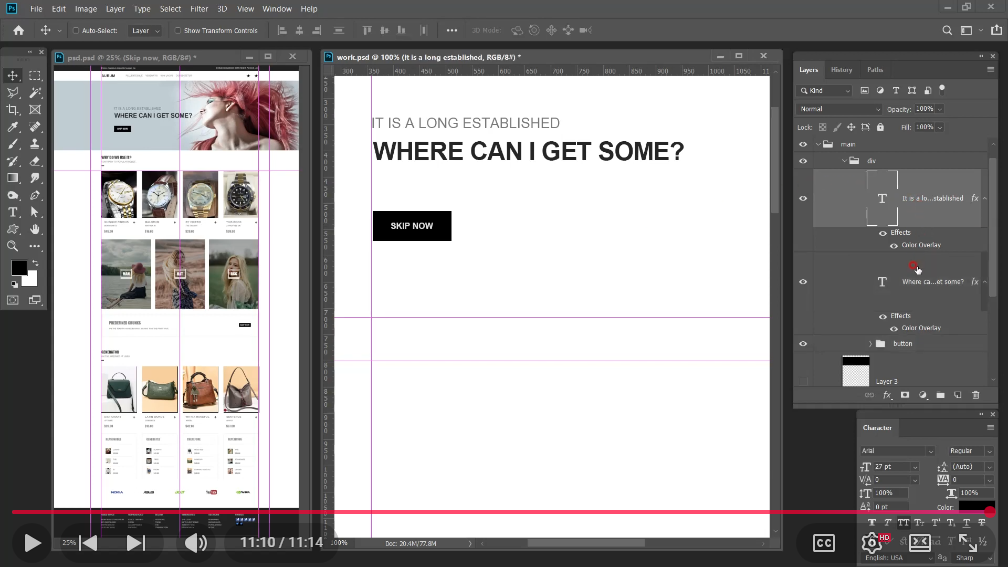Click Delete layer trash icon
This screenshot has height=567, width=1008.
click(975, 395)
